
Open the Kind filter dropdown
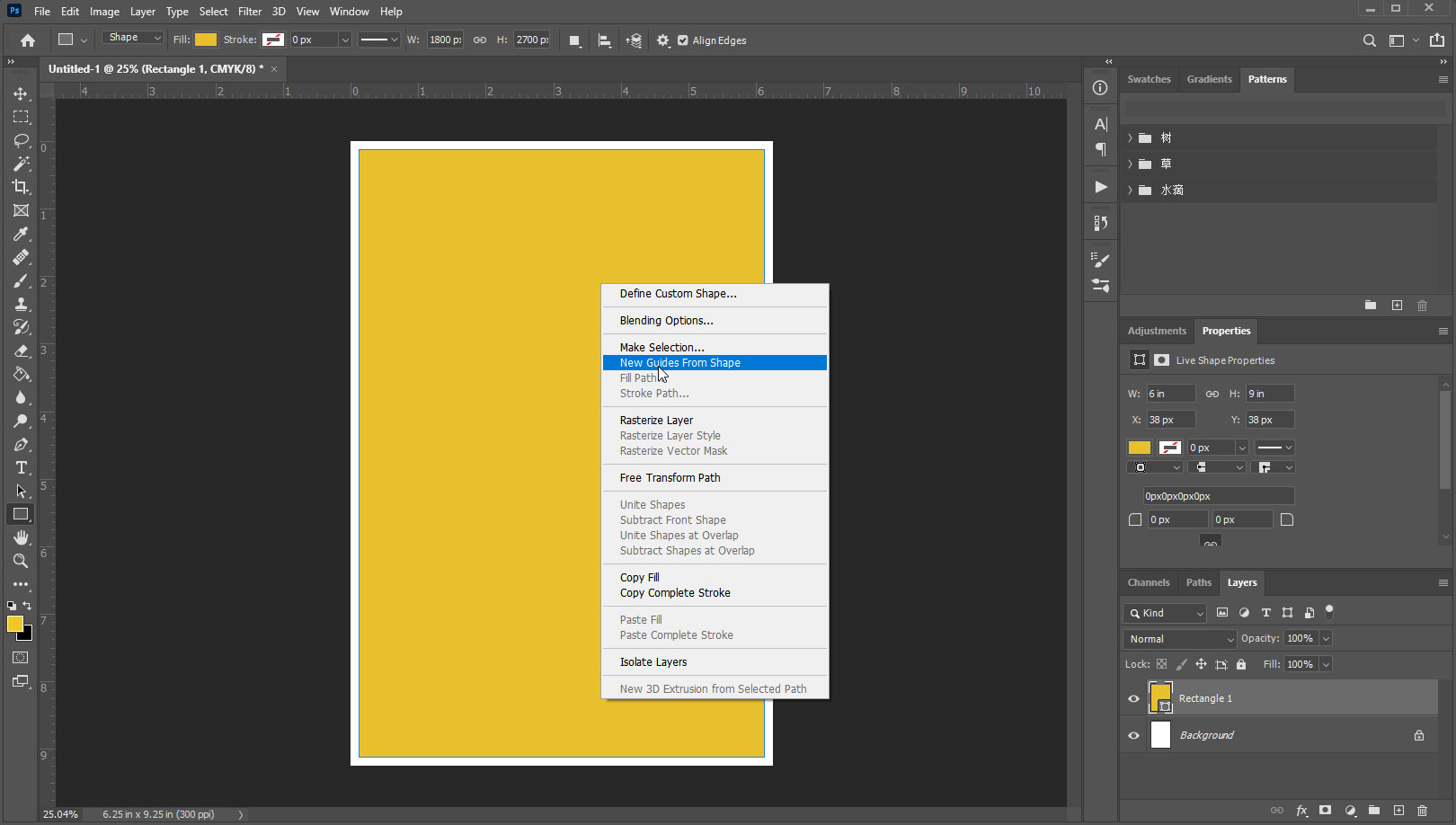click(x=1164, y=613)
